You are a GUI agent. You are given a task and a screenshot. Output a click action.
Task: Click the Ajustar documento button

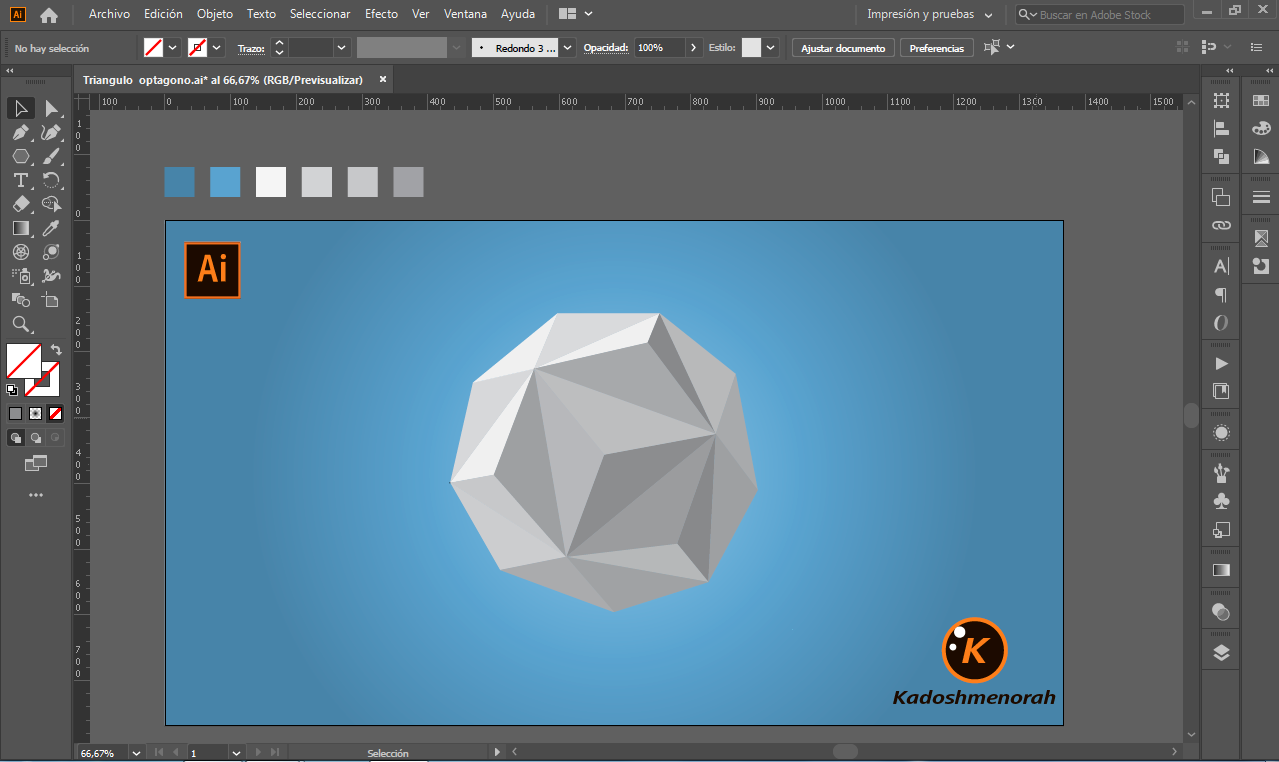coord(843,48)
